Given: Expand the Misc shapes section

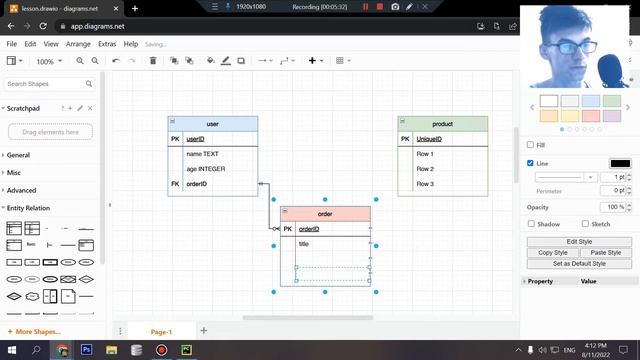Looking at the screenshot, I should coord(13,173).
